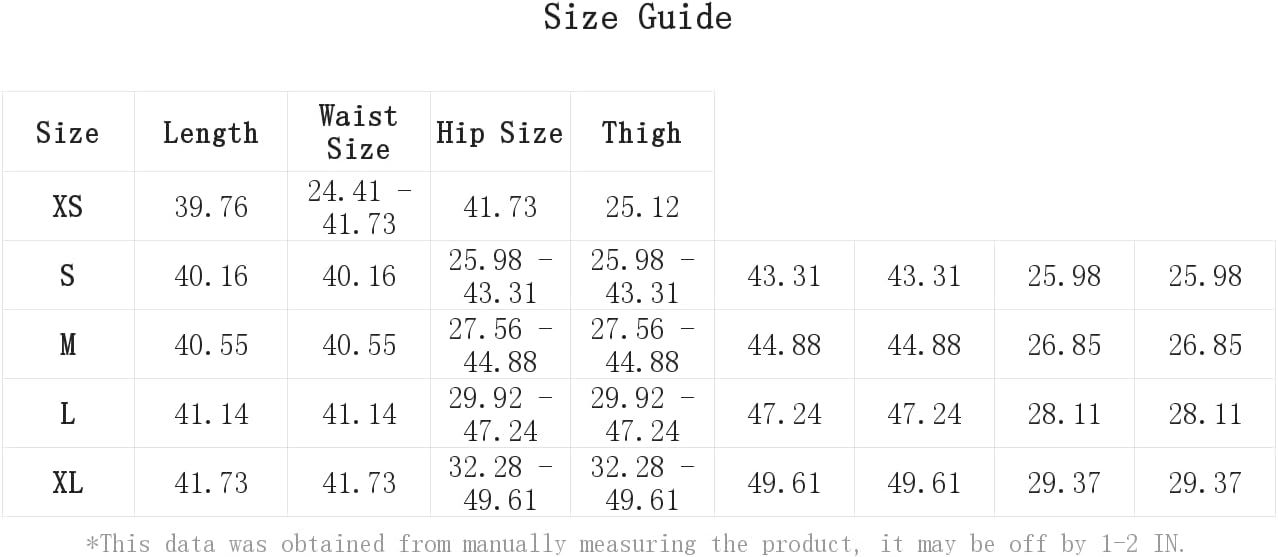Select the XS size row label
The width and height of the screenshot is (1278, 557).
tap(67, 207)
